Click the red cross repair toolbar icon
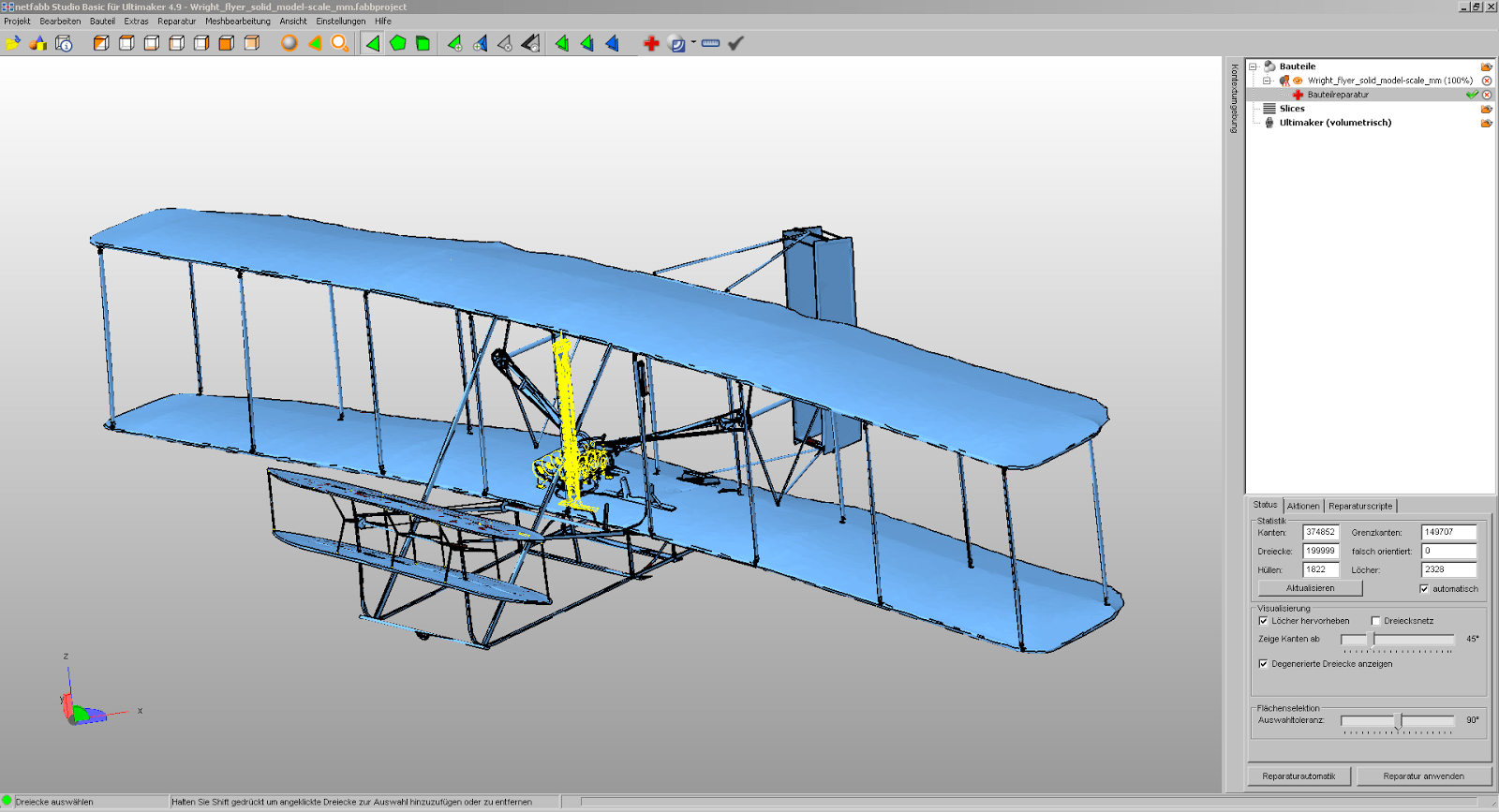The height and width of the screenshot is (812, 1499). (x=651, y=43)
